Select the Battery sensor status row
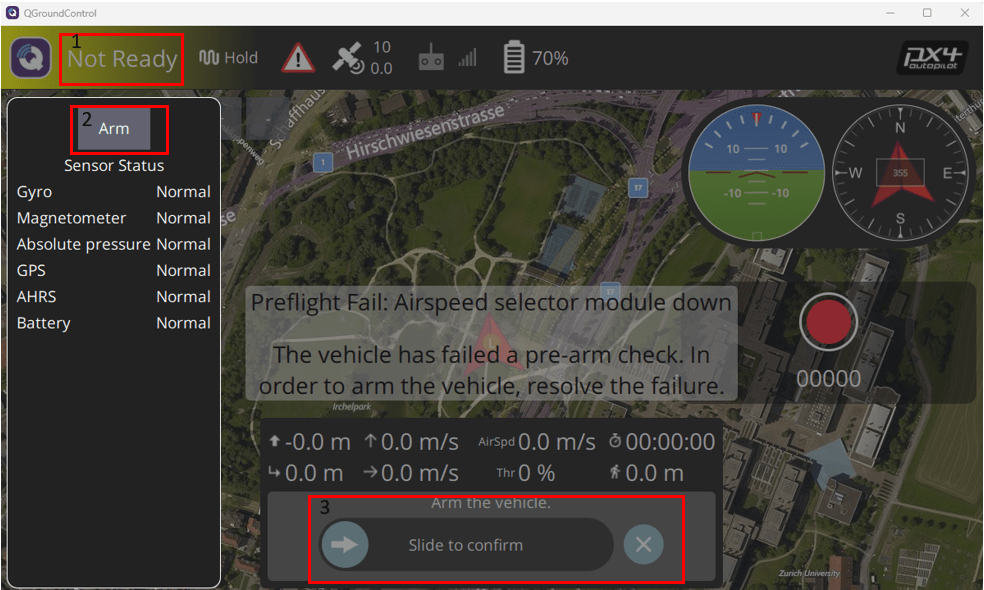This screenshot has height=590, width=984. 114,323
